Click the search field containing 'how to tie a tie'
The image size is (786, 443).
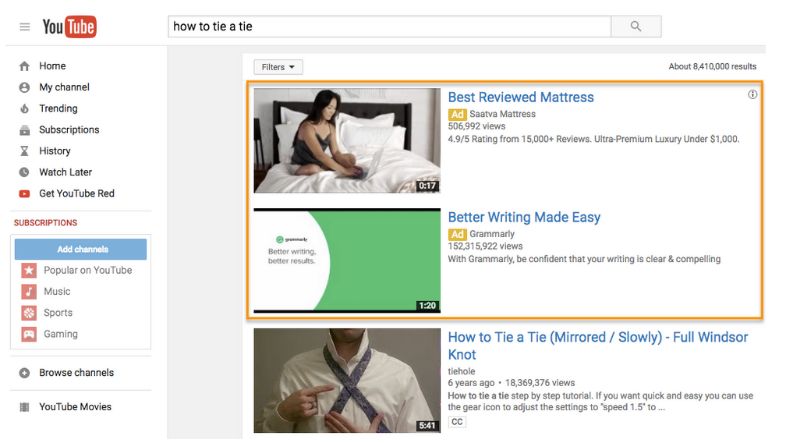(389, 27)
